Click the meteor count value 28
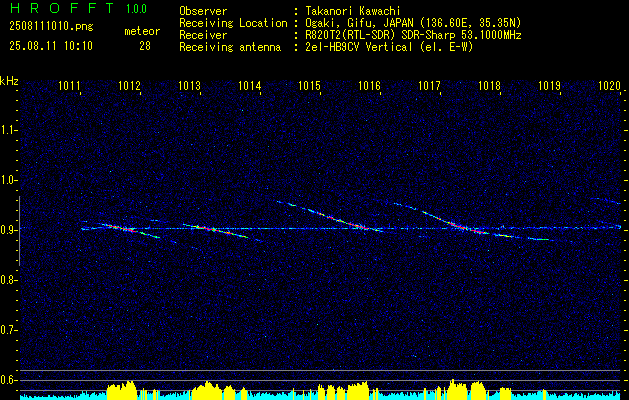629x400 pixels. coord(145,46)
